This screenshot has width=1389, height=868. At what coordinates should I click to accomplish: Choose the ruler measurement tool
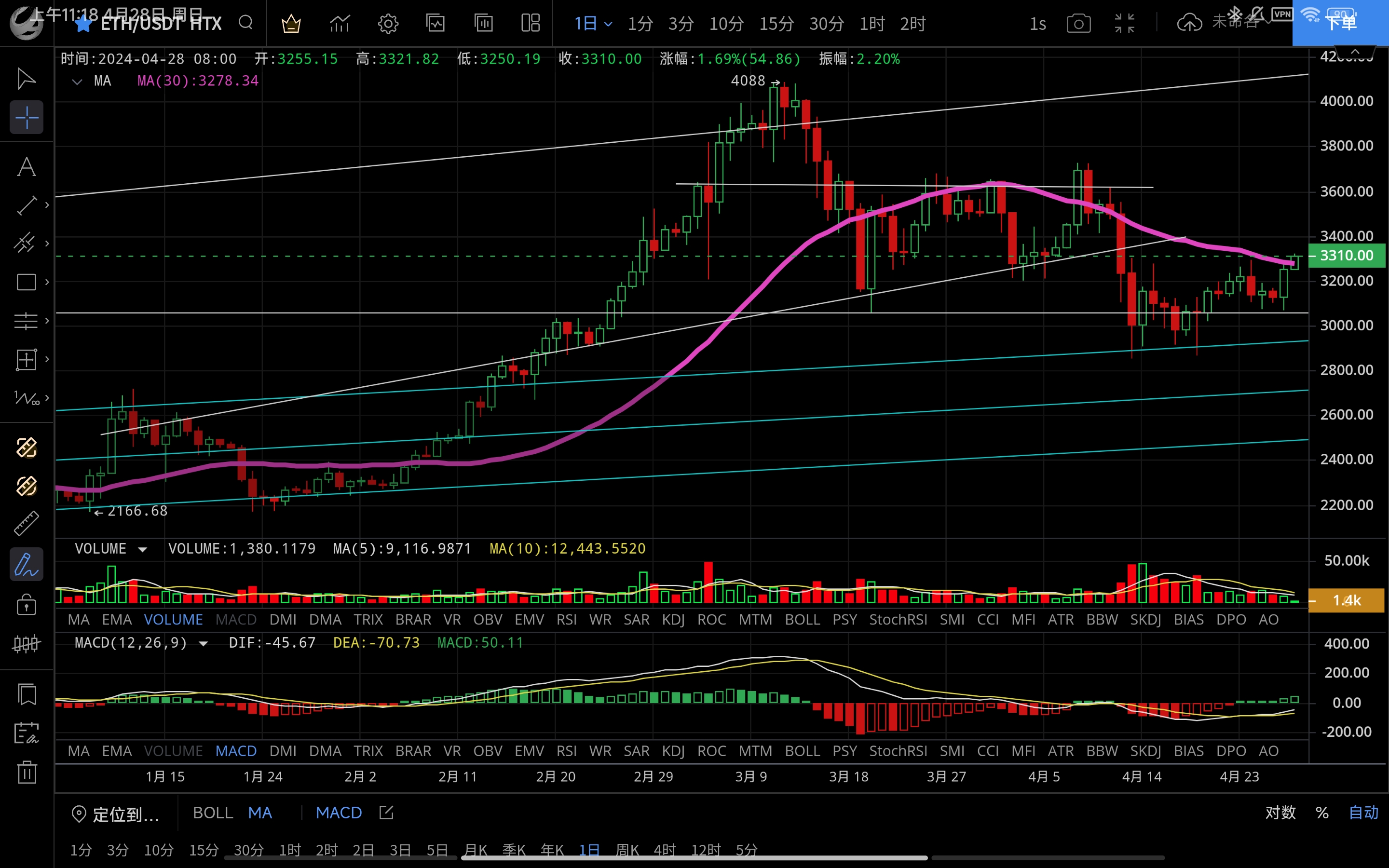pos(27,524)
